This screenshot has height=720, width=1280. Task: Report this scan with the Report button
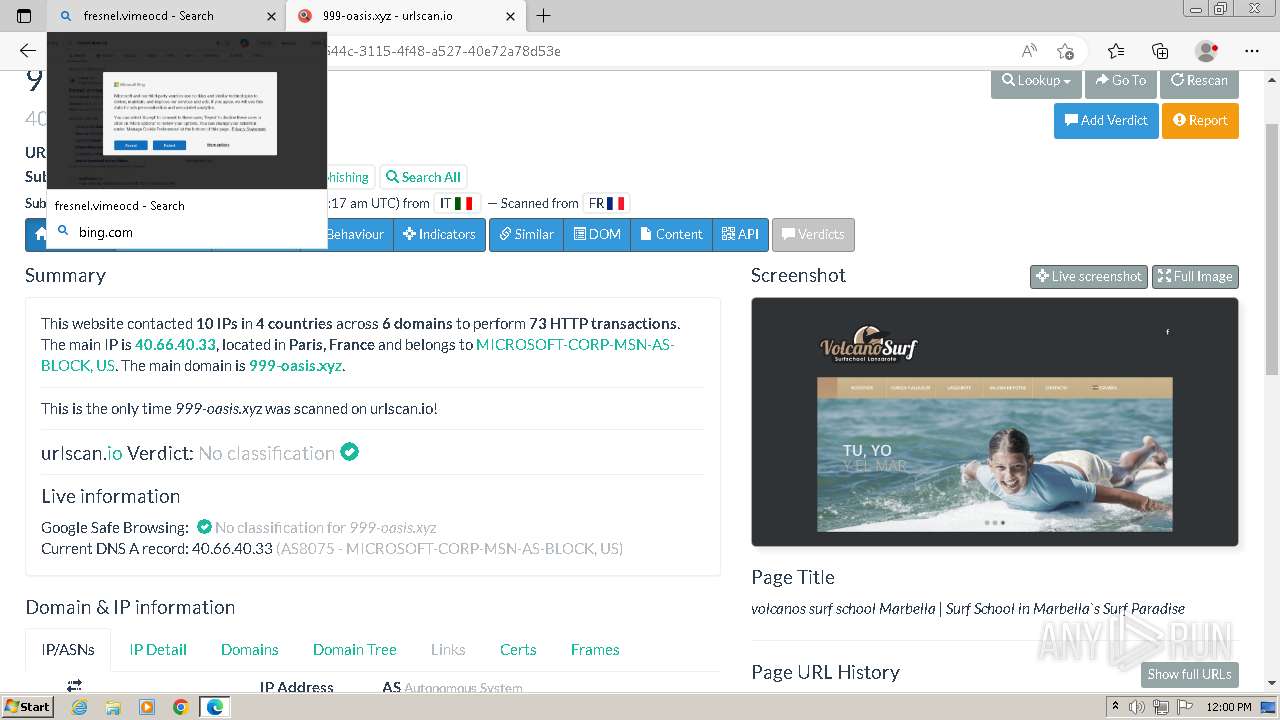coord(1200,120)
